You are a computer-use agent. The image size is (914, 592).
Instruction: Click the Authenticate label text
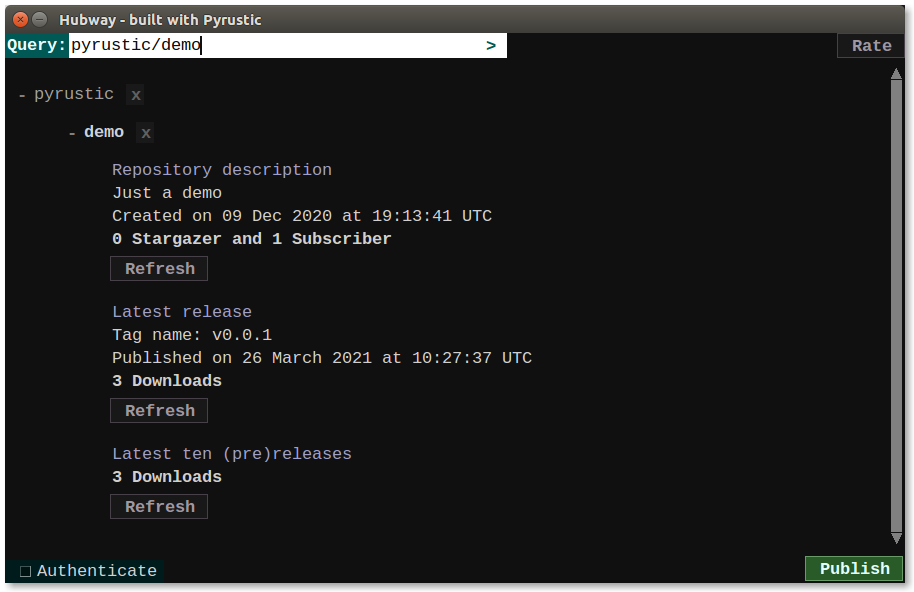point(97,571)
